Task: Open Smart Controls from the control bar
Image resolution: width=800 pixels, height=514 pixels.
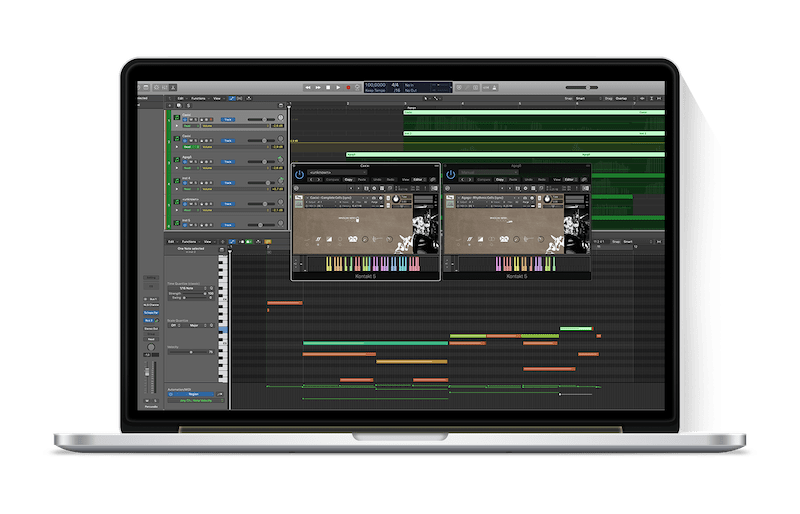Action: (157, 88)
